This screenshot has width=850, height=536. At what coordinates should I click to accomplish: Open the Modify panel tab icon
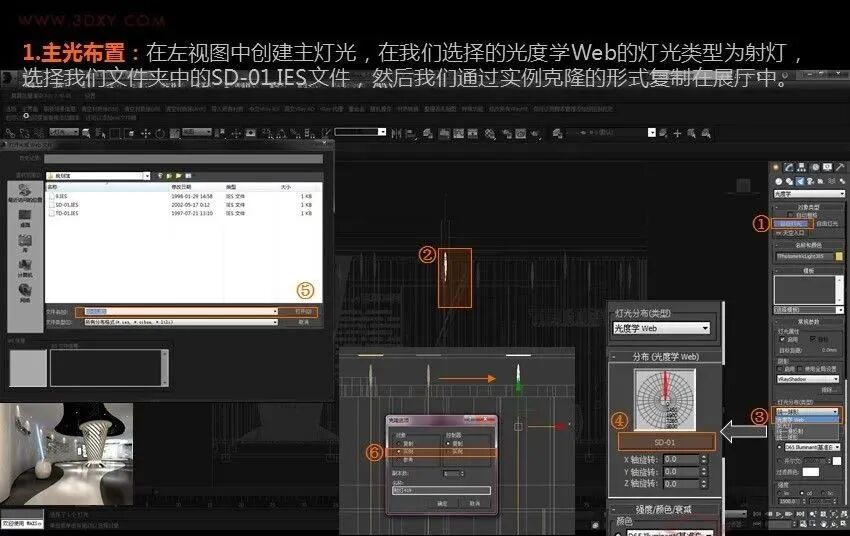pos(789,167)
